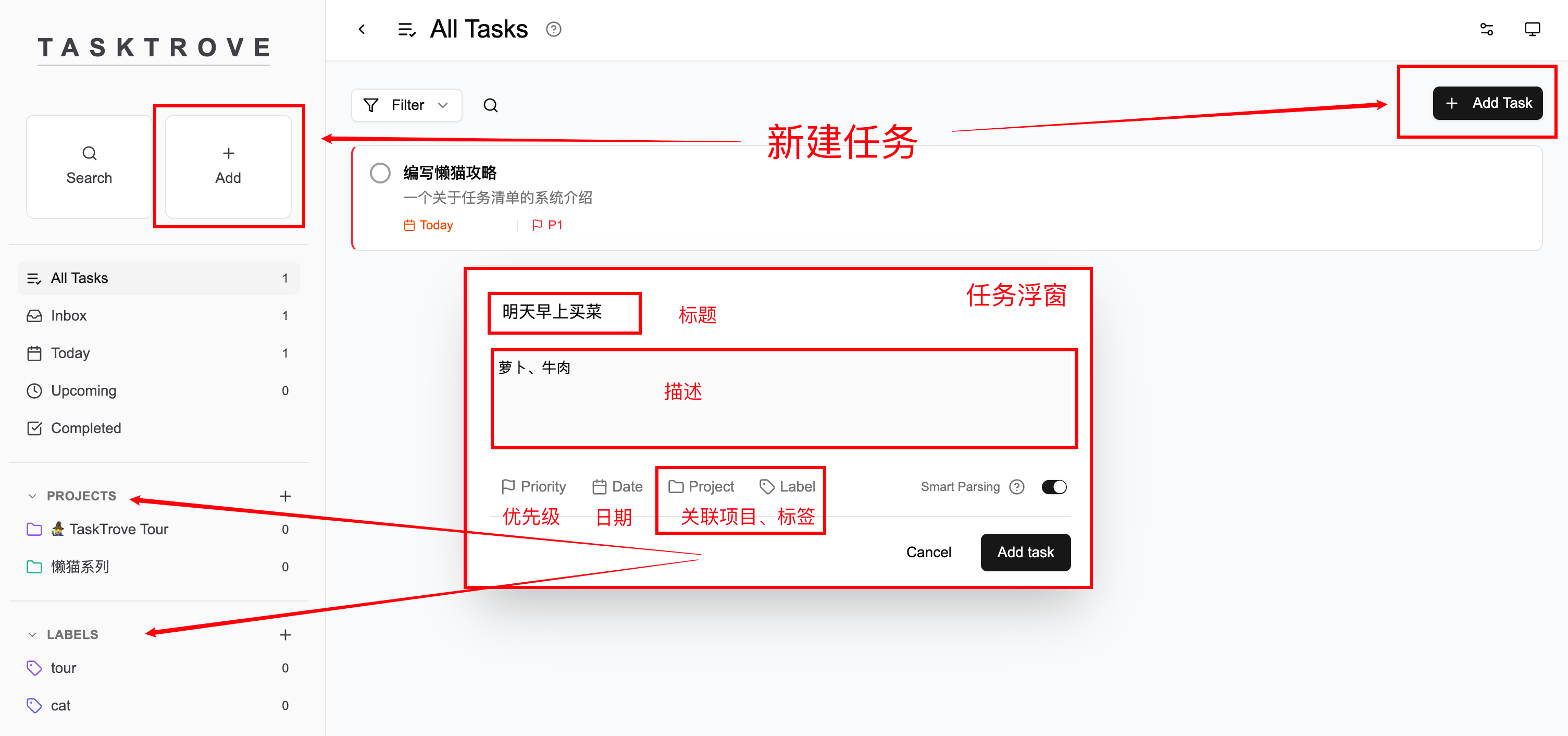1568x736 pixels.
Task: Show Upcoming tasks
Action: (x=158, y=390)
